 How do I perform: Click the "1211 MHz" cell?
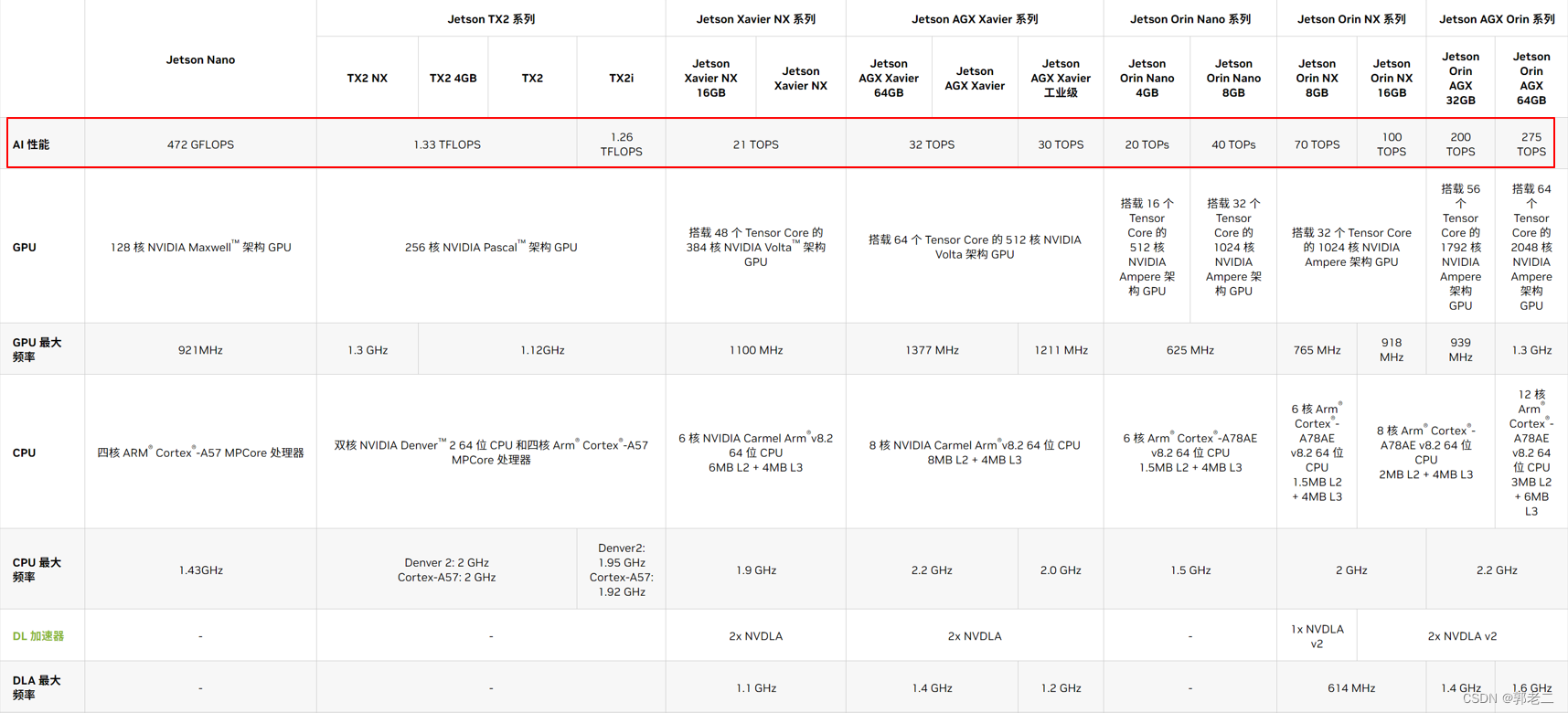(x=1061, y=350)
